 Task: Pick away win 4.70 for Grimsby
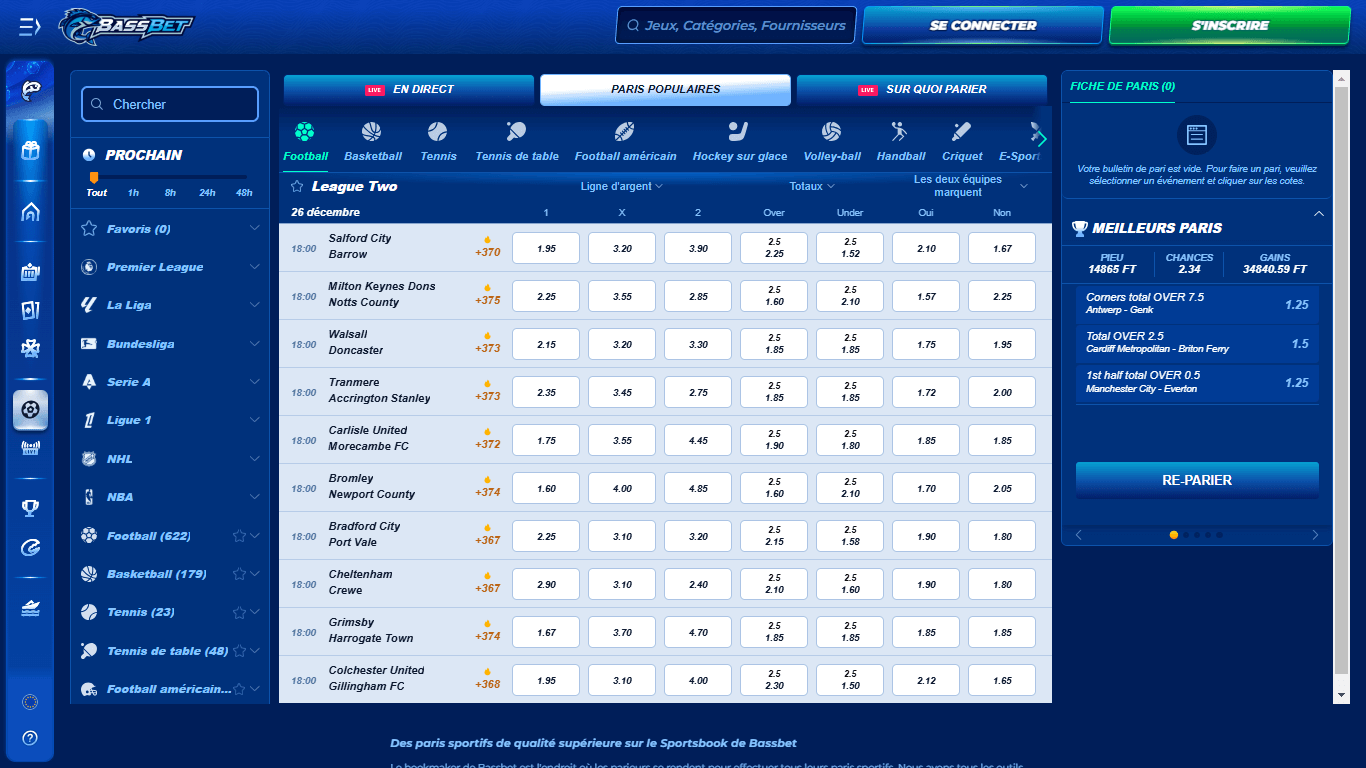tap(698, 632)
